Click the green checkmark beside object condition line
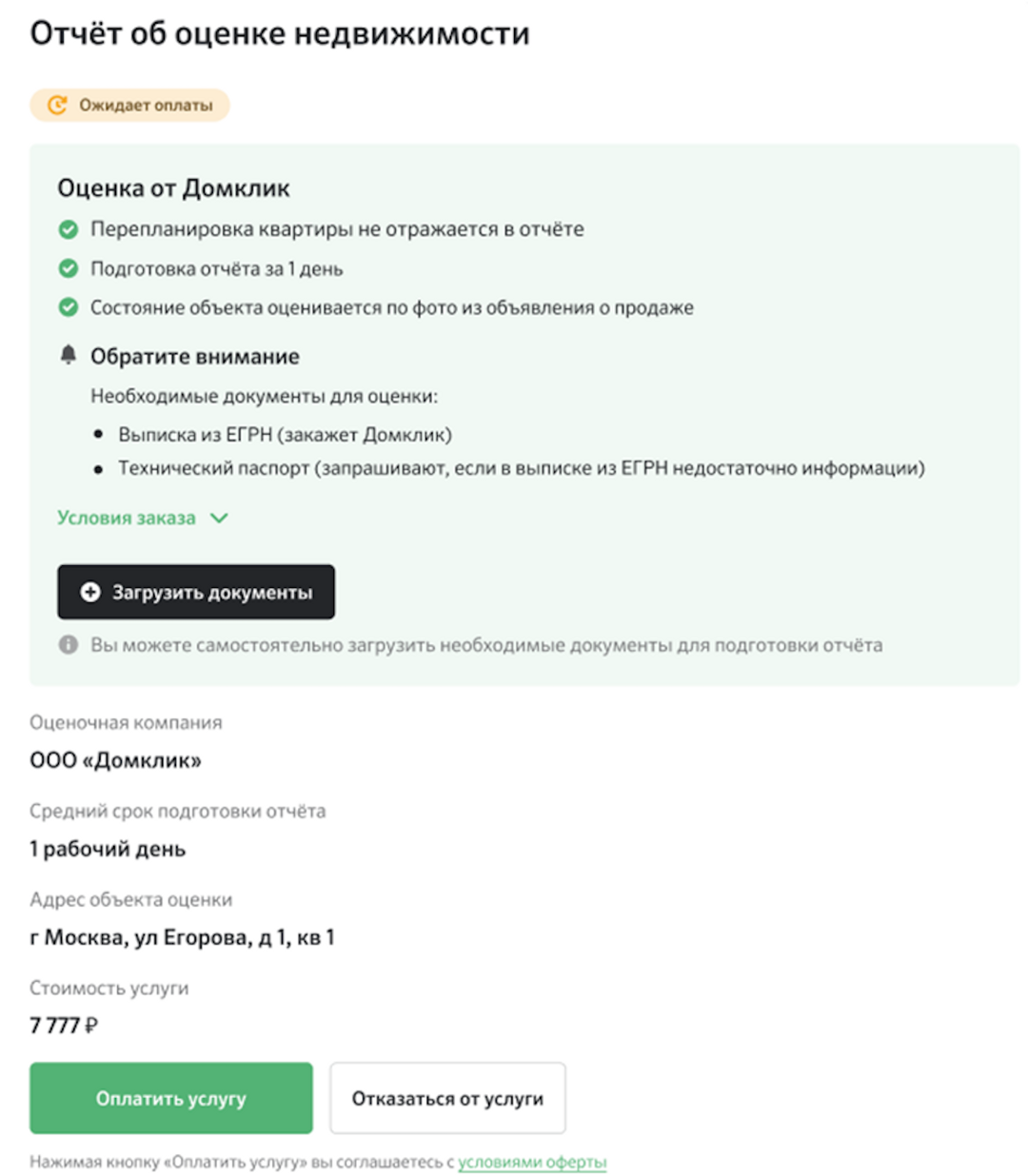The height and width of the screenshot is (1176, 1028). 69,307
